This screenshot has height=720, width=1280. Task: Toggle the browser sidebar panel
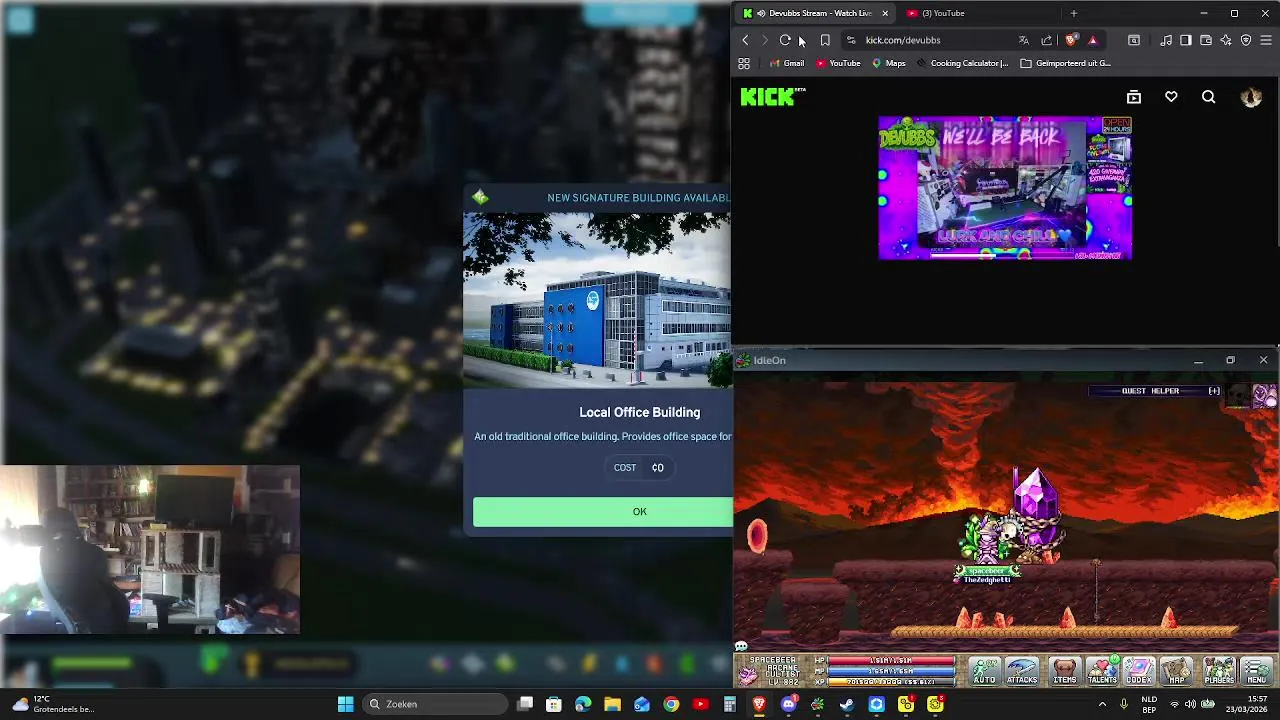(x=1186, y=40)
